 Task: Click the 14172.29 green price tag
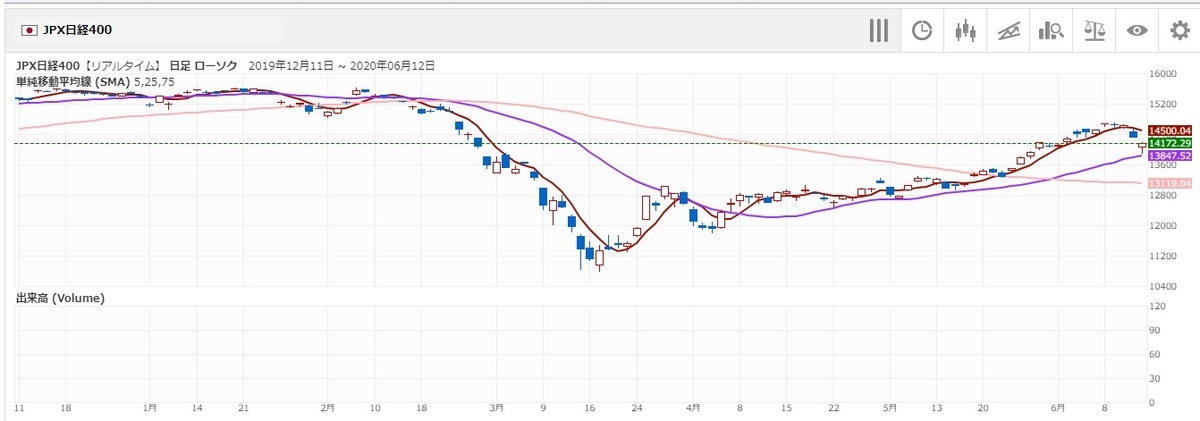pos(1169,144)
